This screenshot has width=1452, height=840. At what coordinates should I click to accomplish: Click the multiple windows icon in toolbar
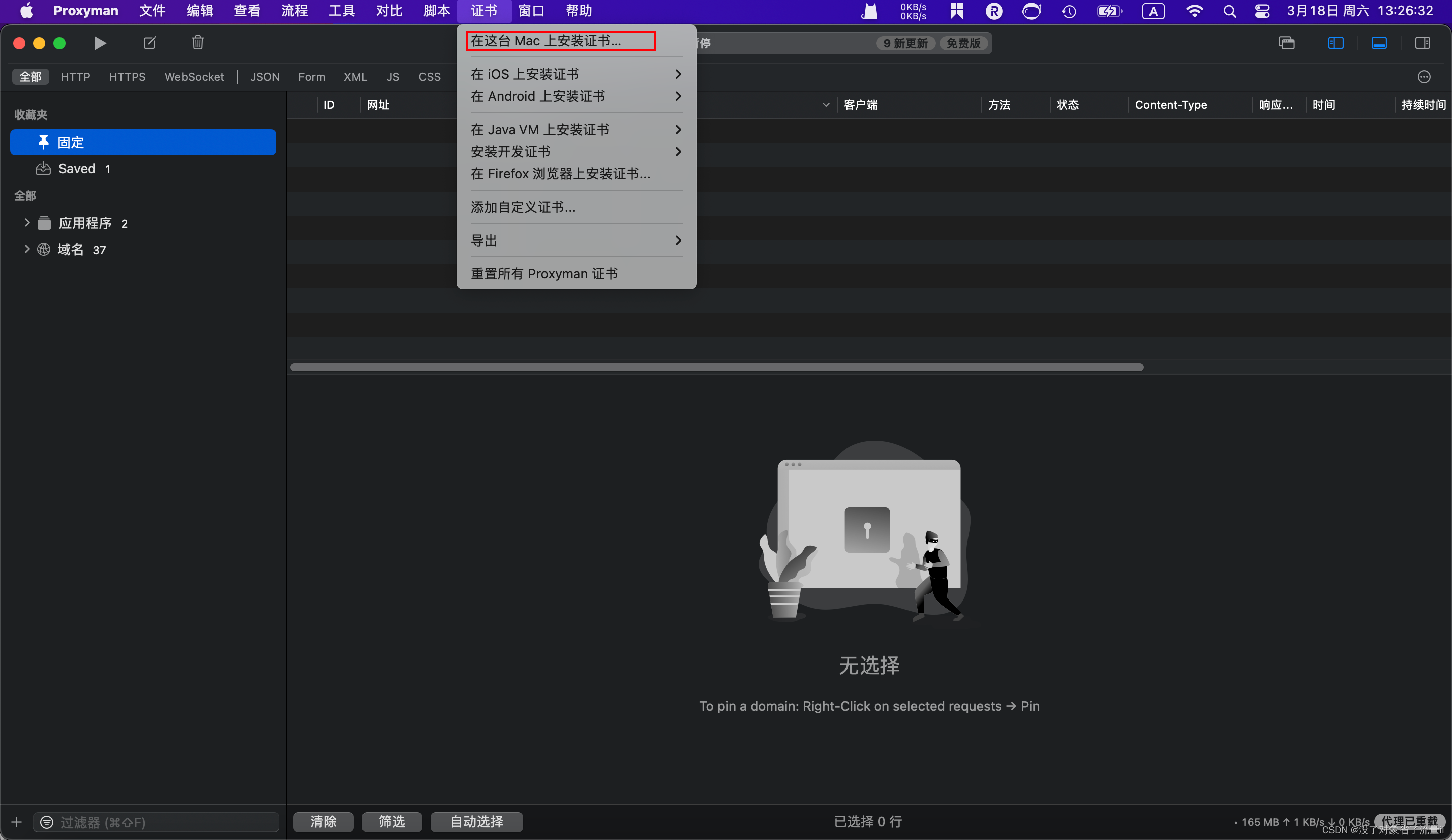1286,43
